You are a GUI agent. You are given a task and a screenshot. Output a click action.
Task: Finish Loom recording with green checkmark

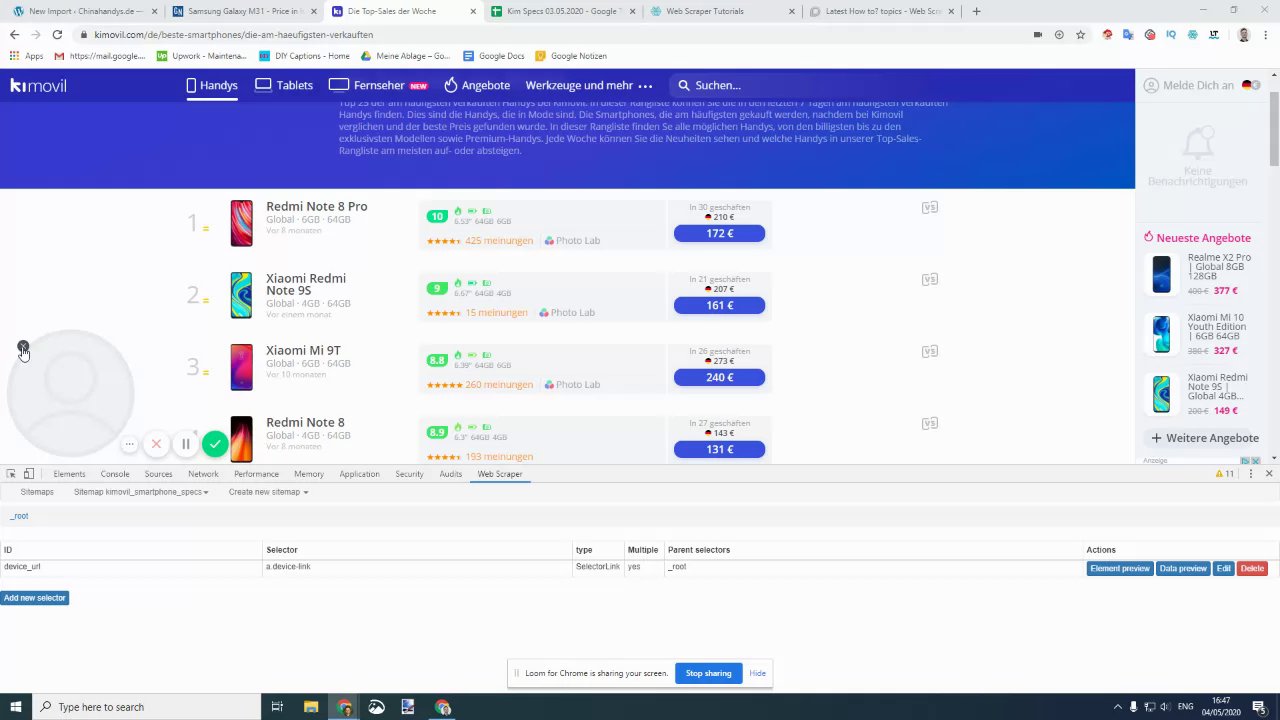[x=215, y=444]
